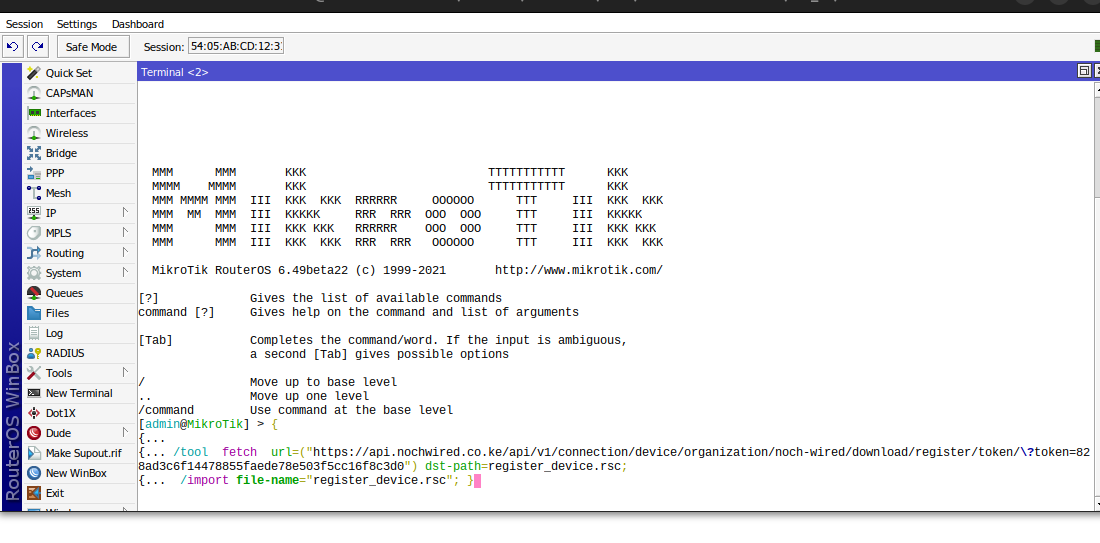Click the register_device.rsc dst-path text
Viewport: 1100px width, 543px height.
(x=554, y=467)
